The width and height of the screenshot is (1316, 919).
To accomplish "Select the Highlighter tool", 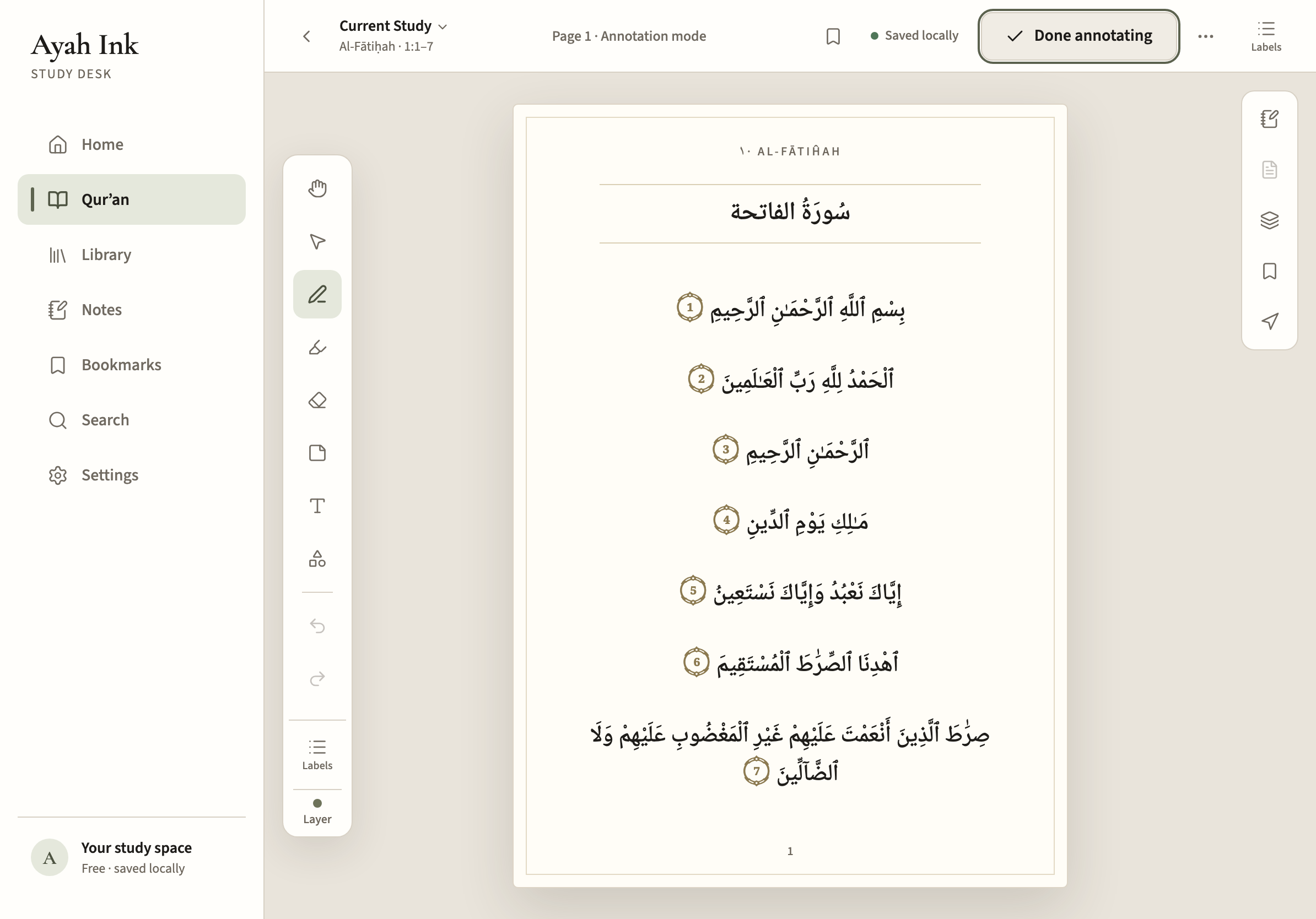I will (x=317, y=347).
